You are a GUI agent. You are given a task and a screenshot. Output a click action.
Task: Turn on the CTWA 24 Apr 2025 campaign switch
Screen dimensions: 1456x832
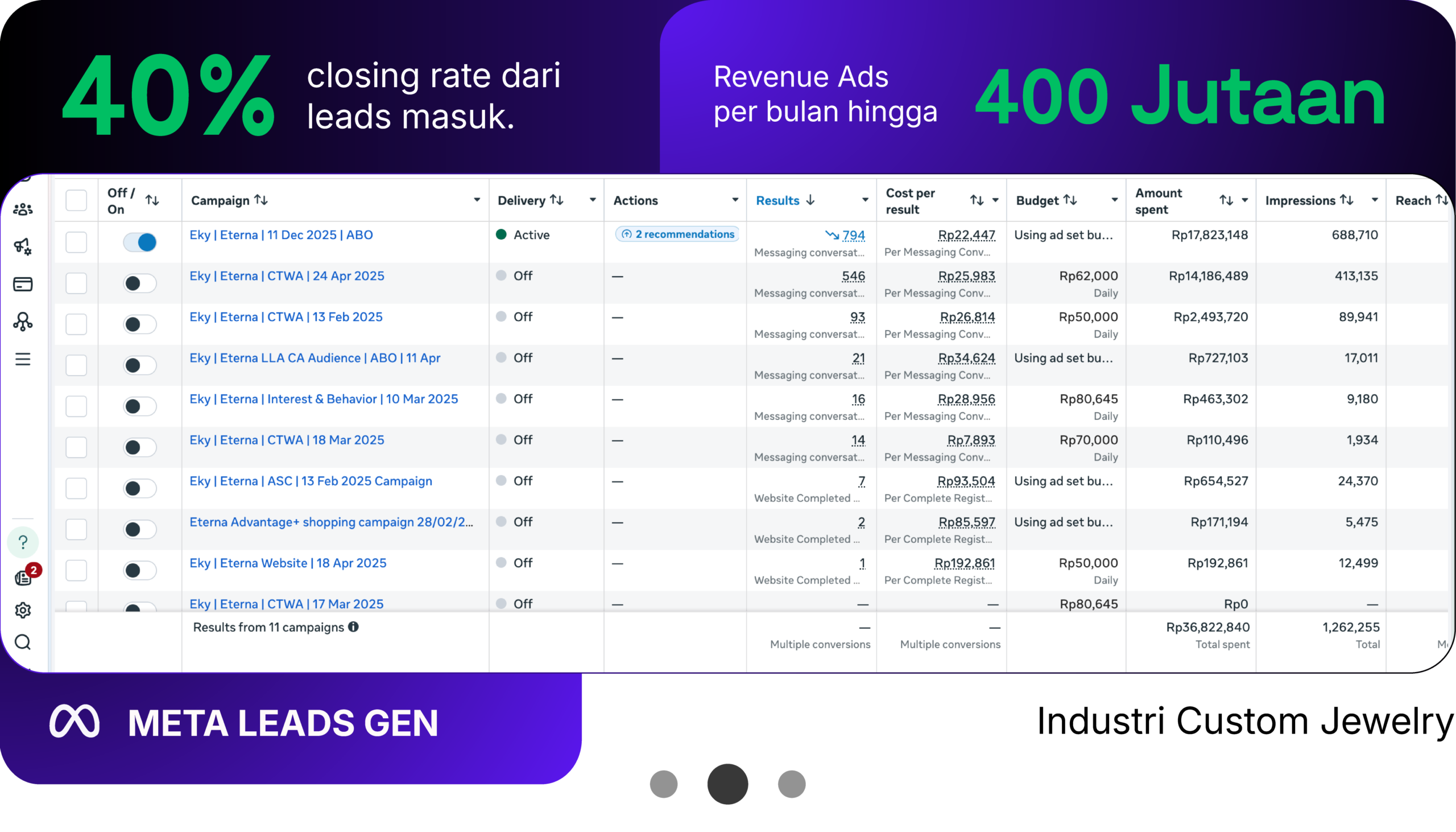(x=139, y=283)
